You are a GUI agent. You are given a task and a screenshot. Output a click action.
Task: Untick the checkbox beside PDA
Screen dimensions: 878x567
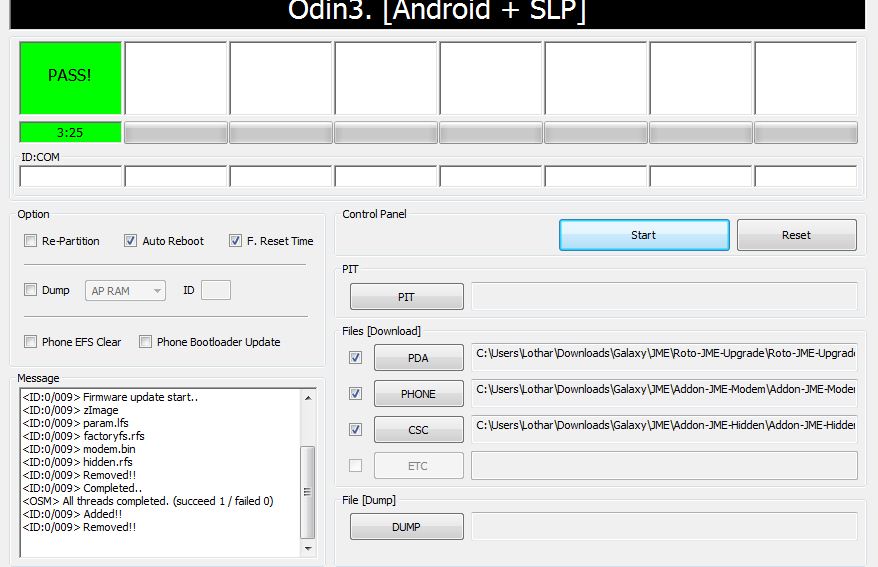pyautogui.click(x=355, y=357)
